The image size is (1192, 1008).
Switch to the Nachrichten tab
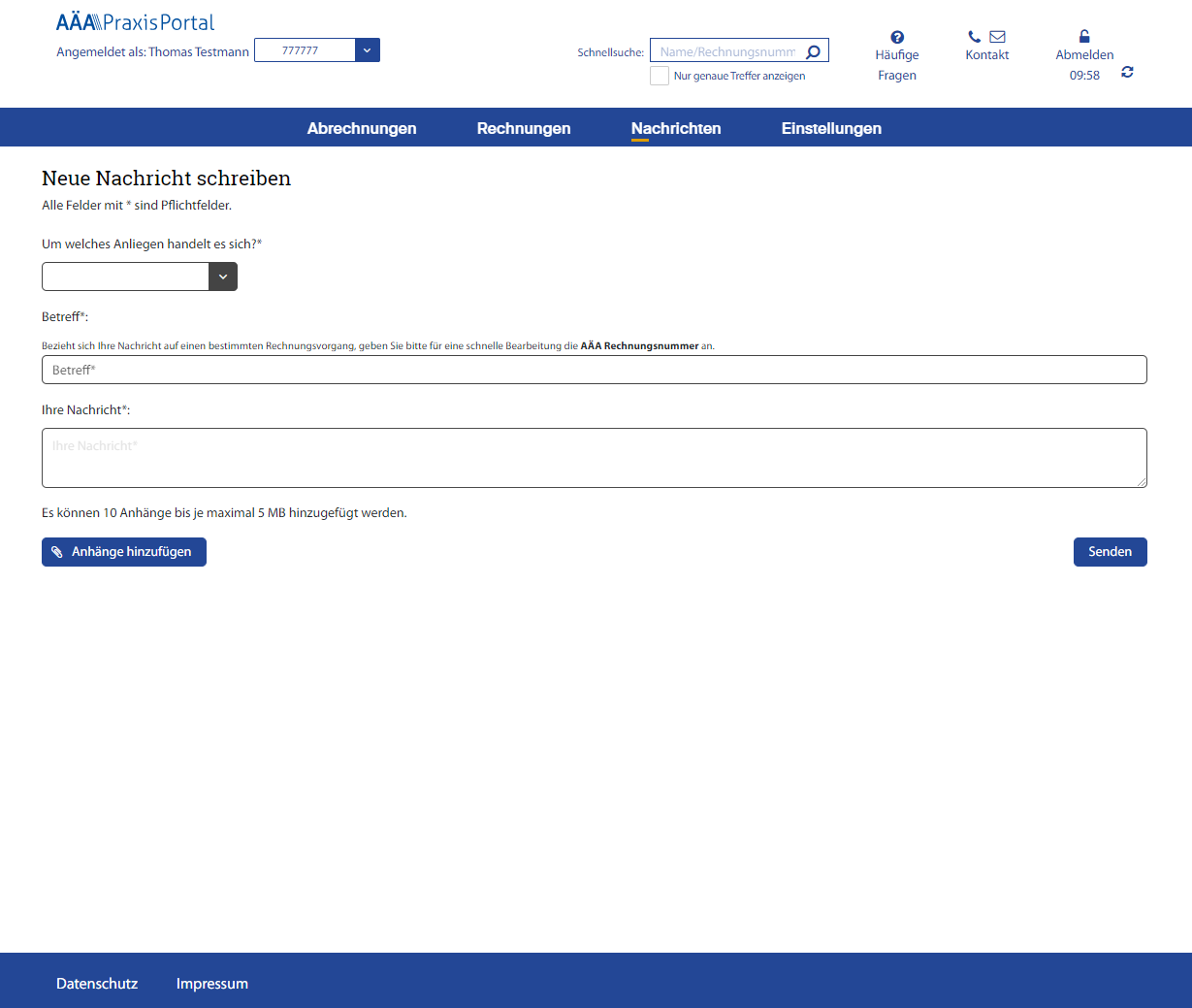tap(676, 128)
